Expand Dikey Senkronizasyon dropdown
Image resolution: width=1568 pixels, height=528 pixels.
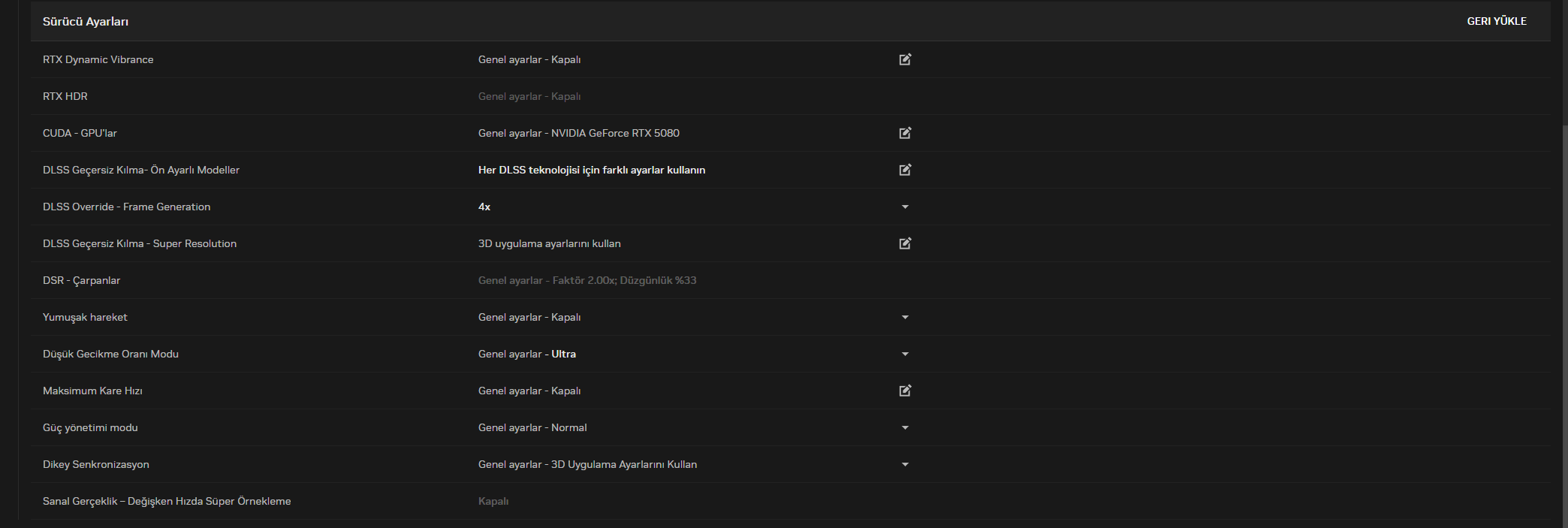pos(905,464)
